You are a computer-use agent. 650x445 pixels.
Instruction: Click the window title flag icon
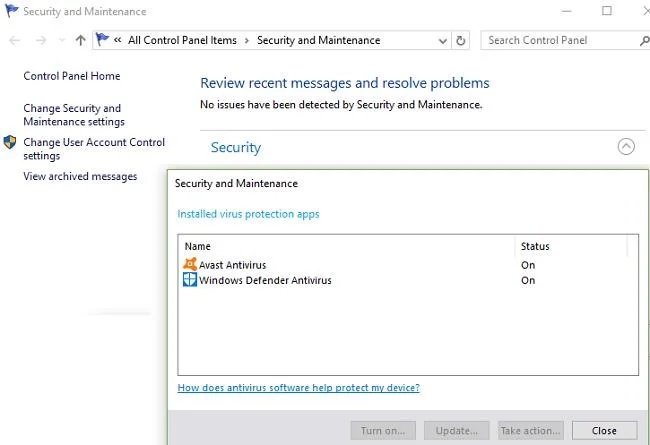point(11,11)
